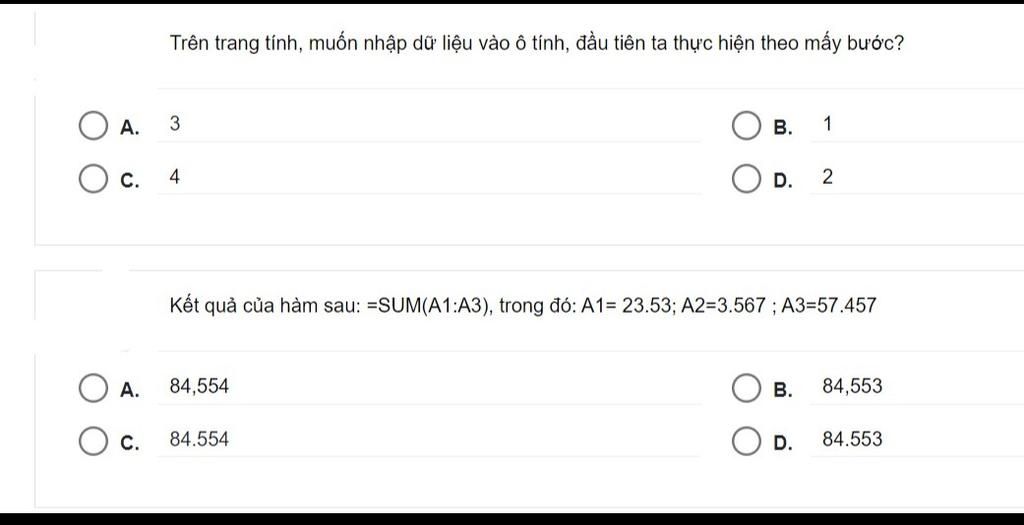Viewport: 1024px width, 525px height.
Task: Choose radio button B for the data entry steps question
Action: (x=745, y=126)
